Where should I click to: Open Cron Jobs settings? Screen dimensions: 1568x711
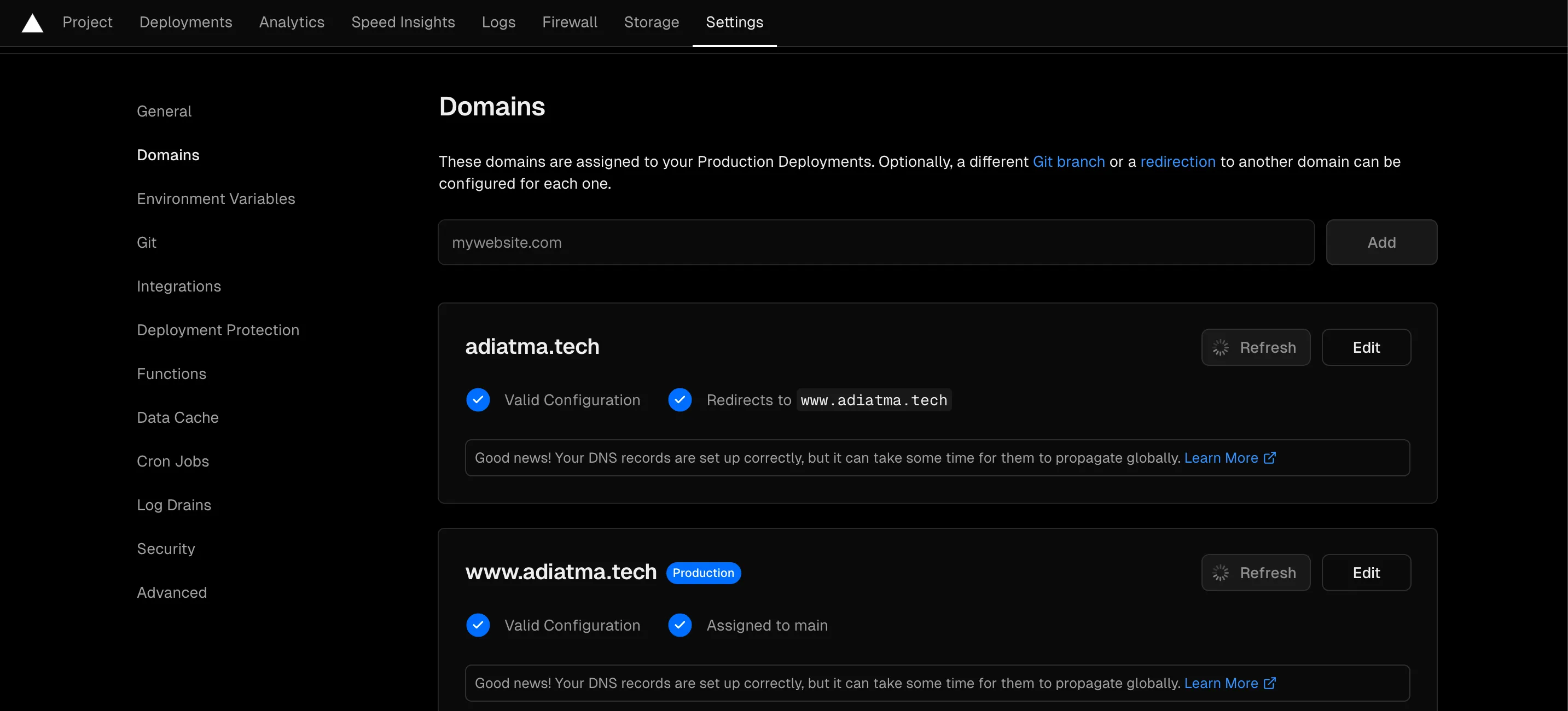tap(173, 462)
